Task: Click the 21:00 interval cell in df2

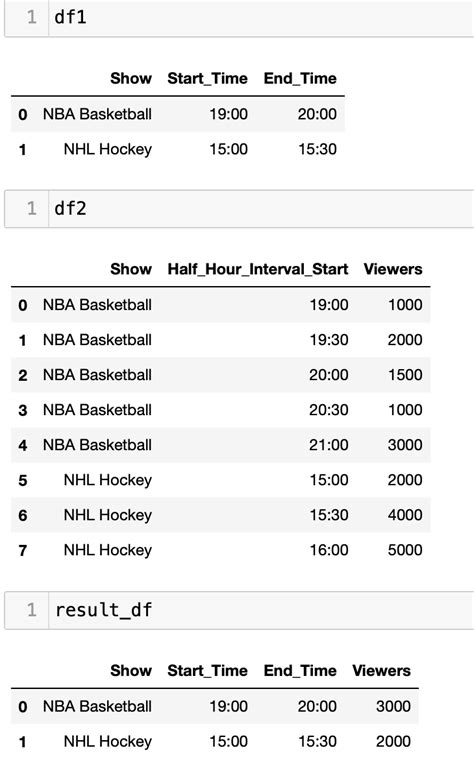Action: (329, 445)
